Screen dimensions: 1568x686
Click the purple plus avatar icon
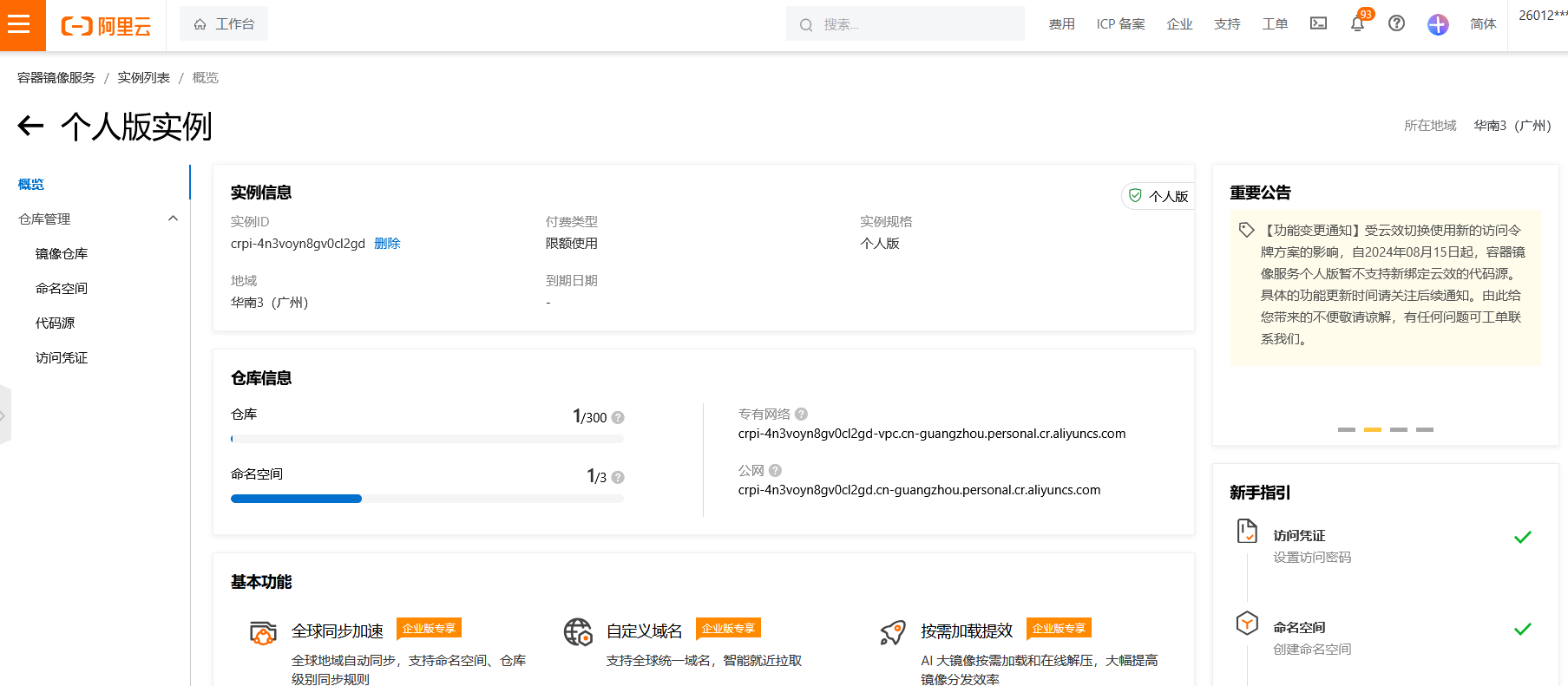1438,24
